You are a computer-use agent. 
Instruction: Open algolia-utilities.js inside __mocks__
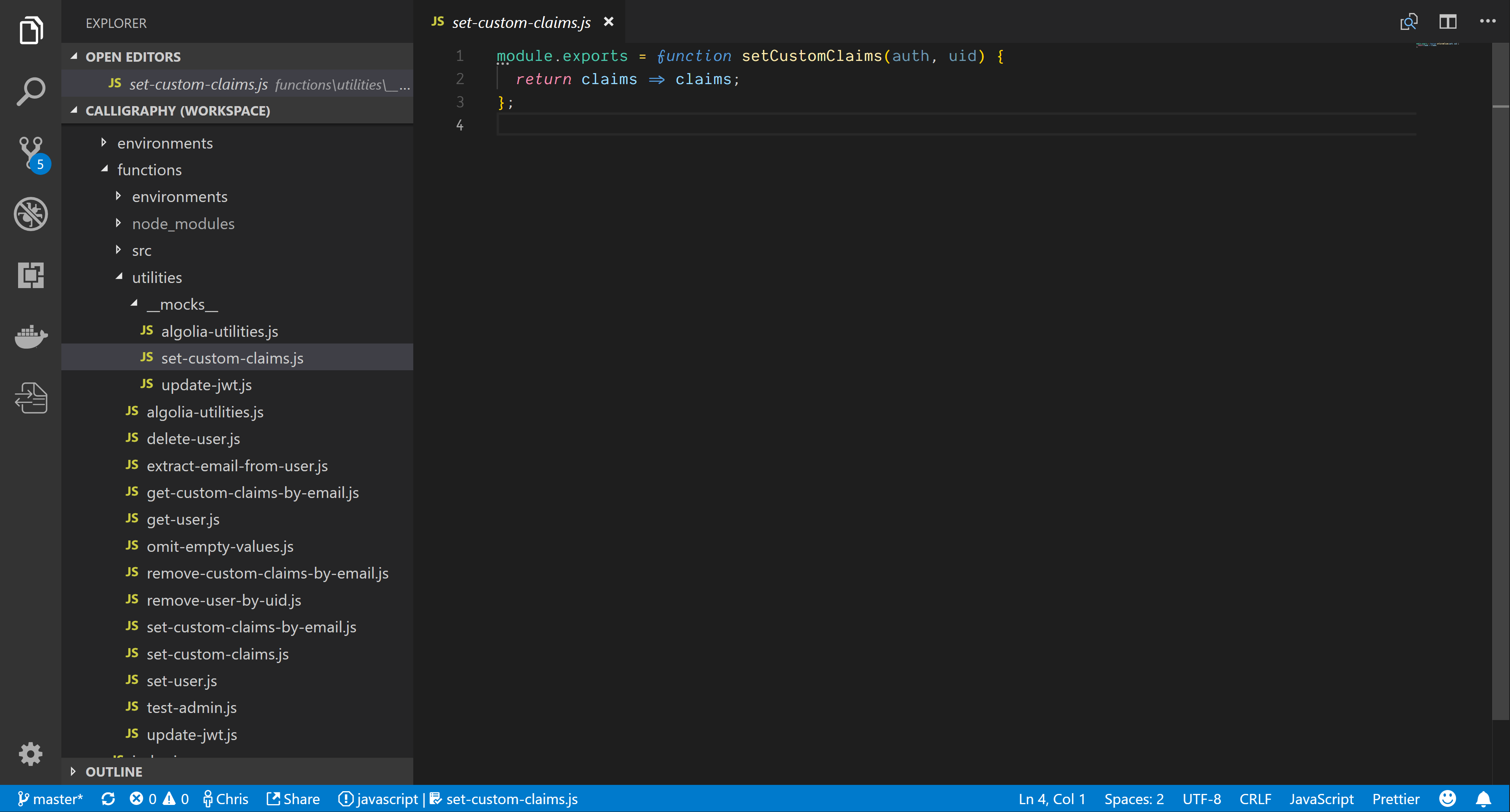point(237,332)
